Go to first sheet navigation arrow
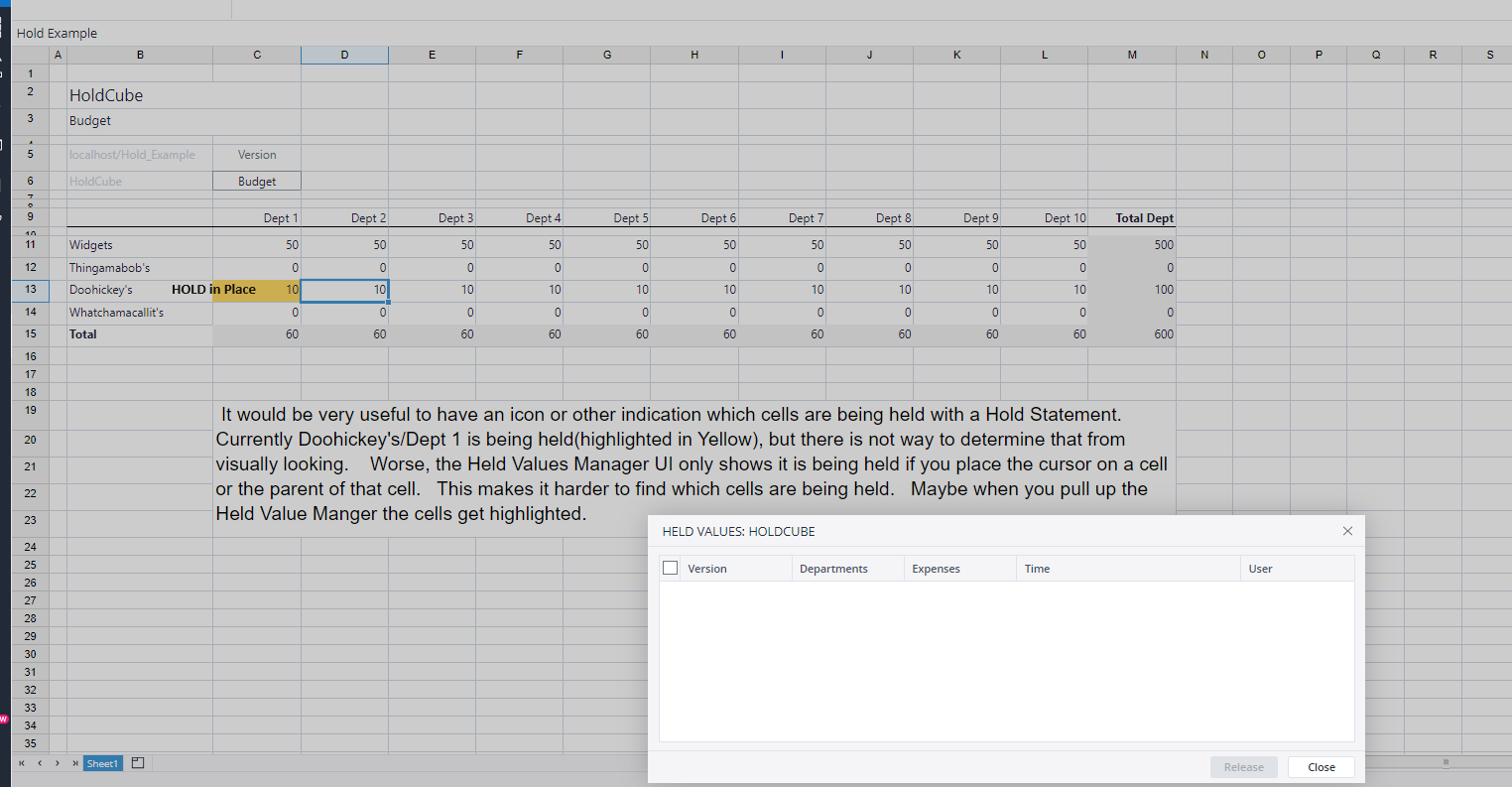This screenshot has height=787, width=1512. coord(22,763)
